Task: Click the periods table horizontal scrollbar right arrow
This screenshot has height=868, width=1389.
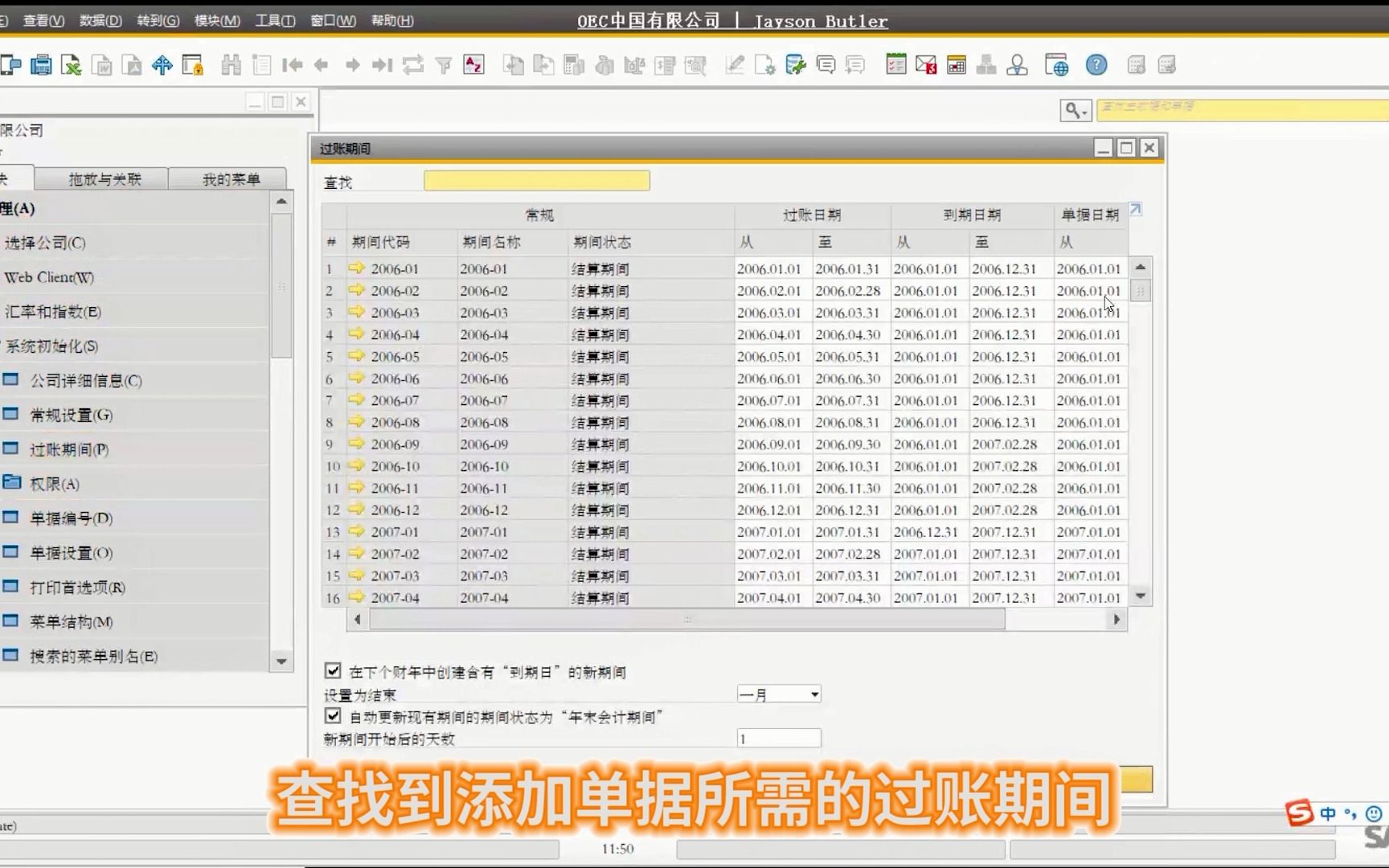Action: click(x=1116, y=619)
